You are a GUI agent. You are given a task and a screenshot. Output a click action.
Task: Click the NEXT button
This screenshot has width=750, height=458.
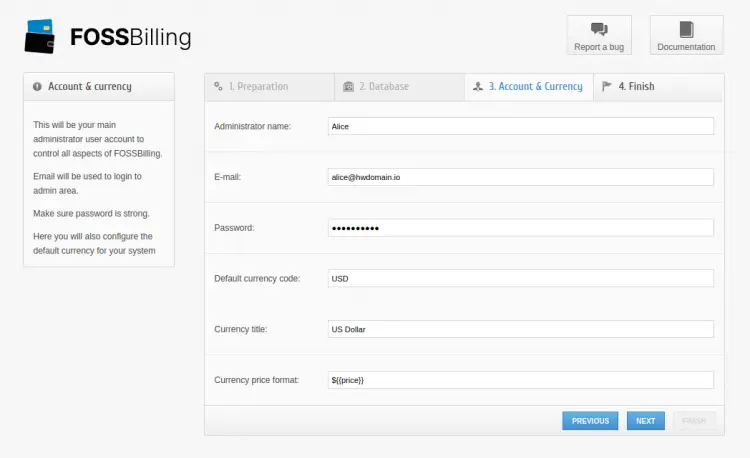pos(646,421)
